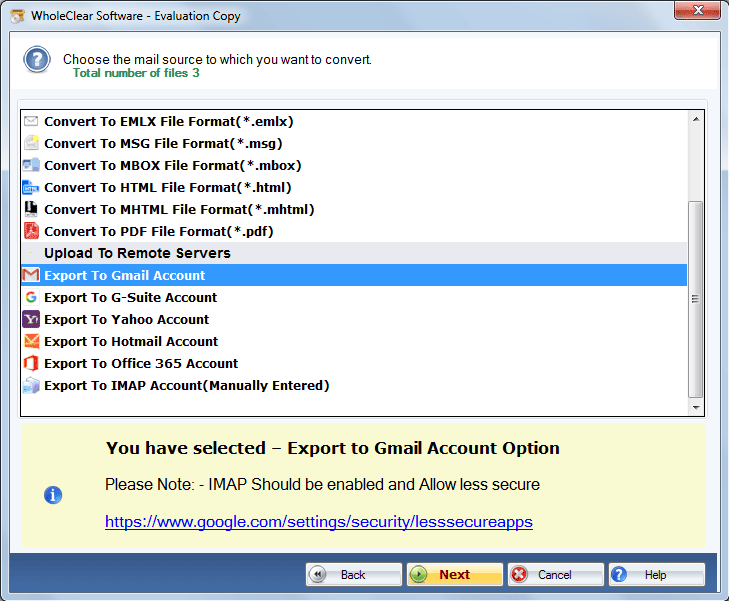Click the purple Yahoo icon
Screen dimensions: 729x601
(31, 319)
